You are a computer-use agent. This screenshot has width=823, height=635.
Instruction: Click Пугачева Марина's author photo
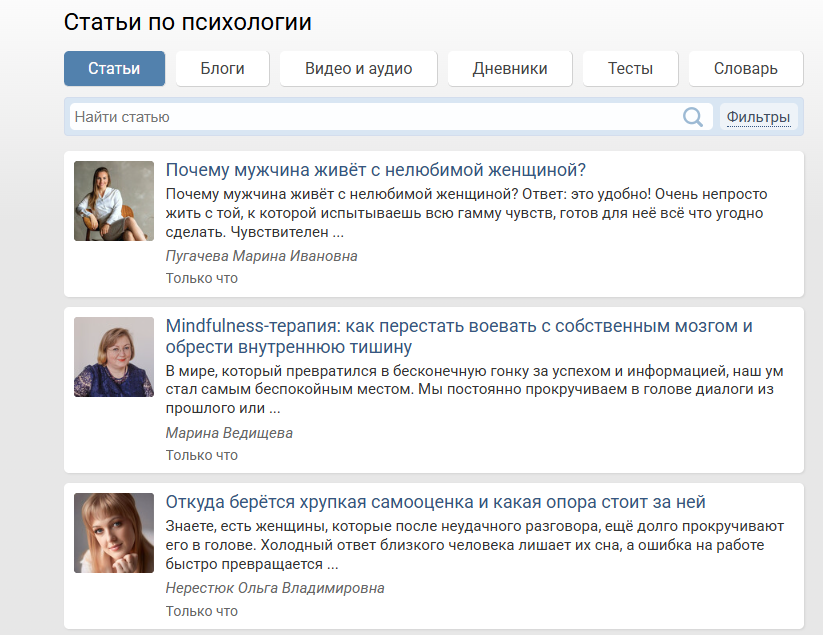[114, 201]
